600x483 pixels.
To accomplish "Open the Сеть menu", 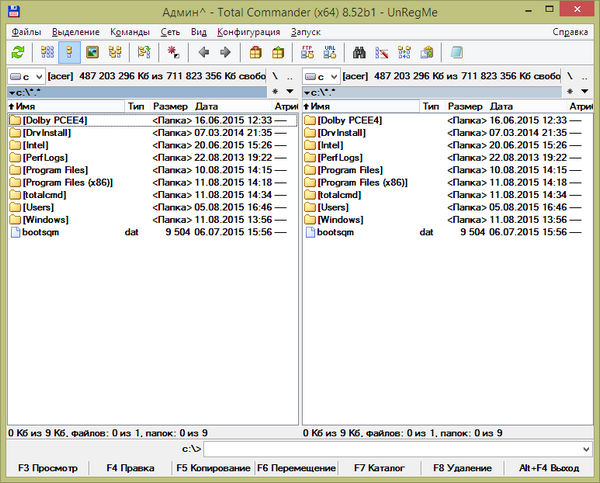I will pos(170,32).
